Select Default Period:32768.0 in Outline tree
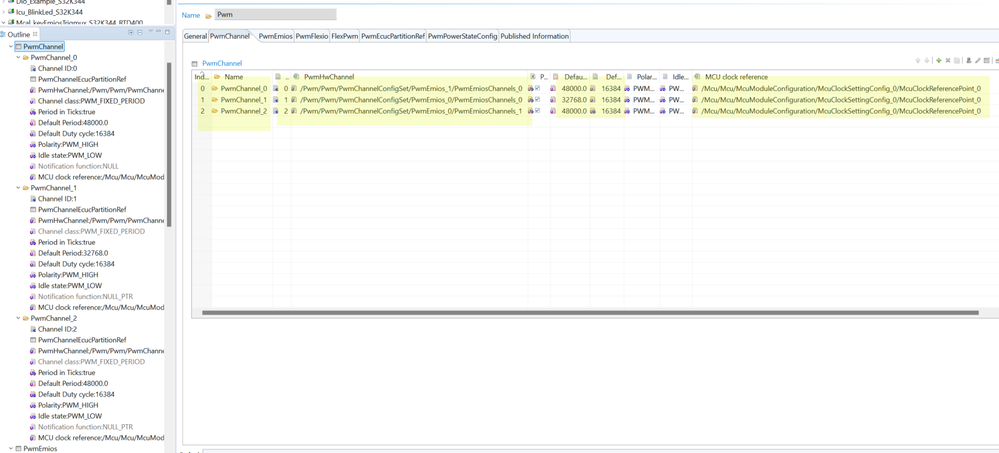This screenshot has height=453, width=999. [73, 253]
